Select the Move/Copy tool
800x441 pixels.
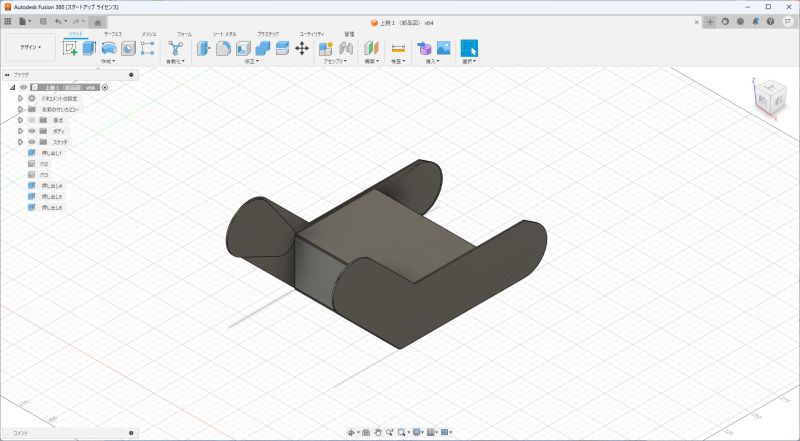pyautogui.click(x=302, y=48)
